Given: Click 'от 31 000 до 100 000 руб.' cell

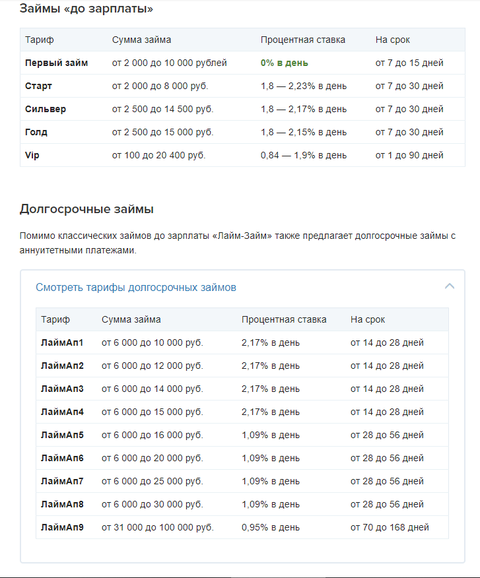Looking at the screenshot, I should coord(157,527).
